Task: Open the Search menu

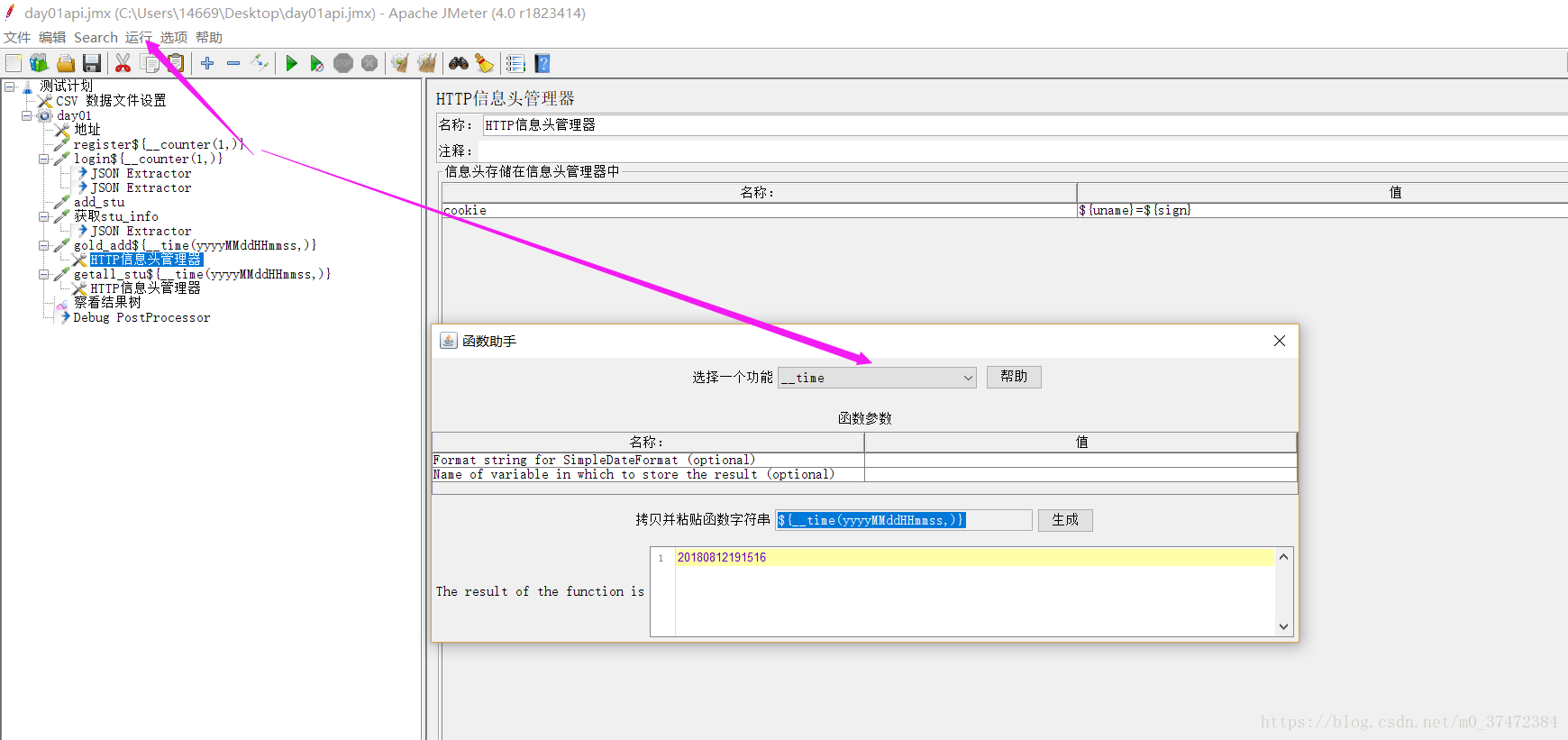Action: pyautogui.click(x=96, y=38)
